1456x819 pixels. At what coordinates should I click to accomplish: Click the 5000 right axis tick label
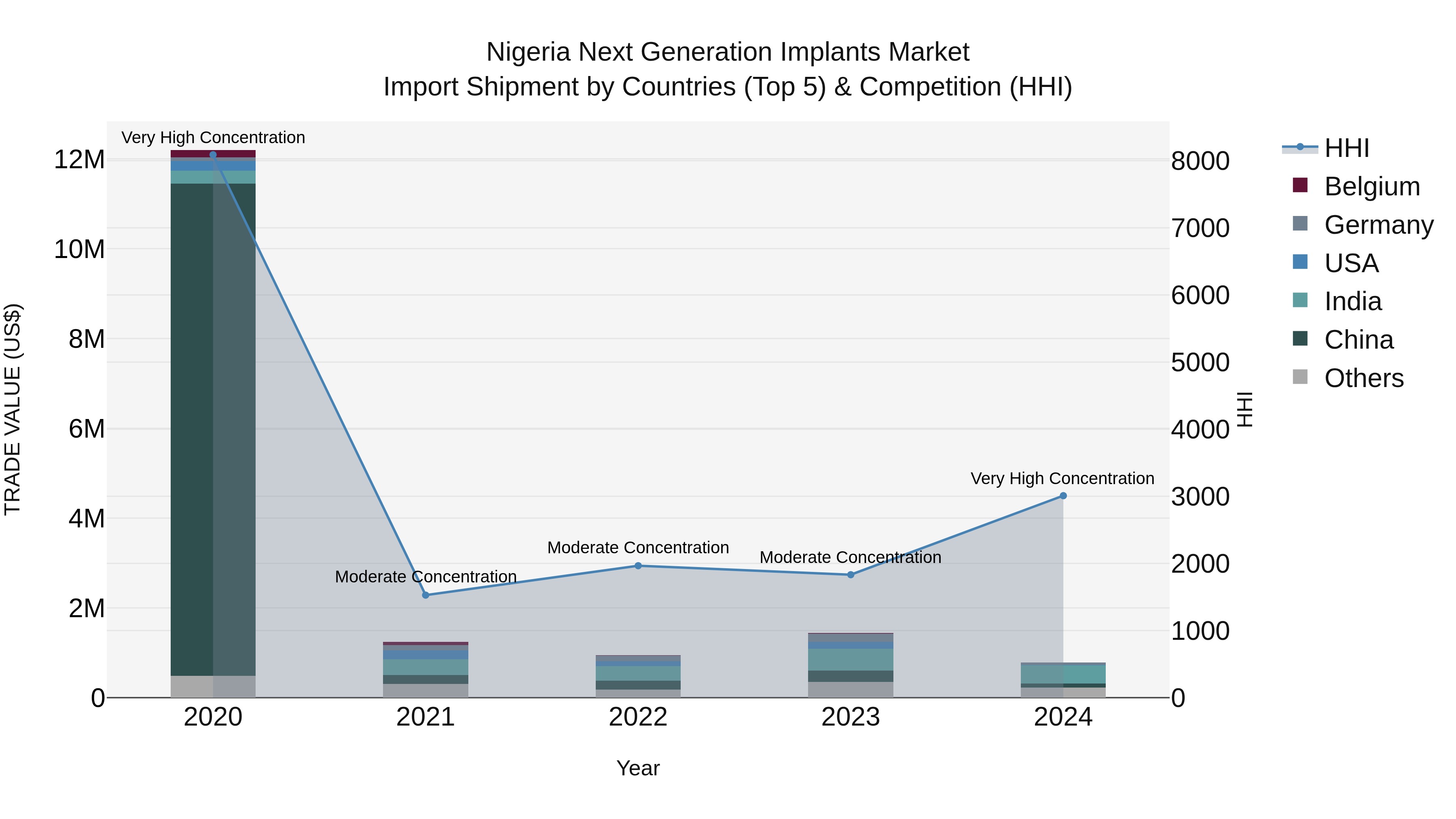[x=1200, y=362]
